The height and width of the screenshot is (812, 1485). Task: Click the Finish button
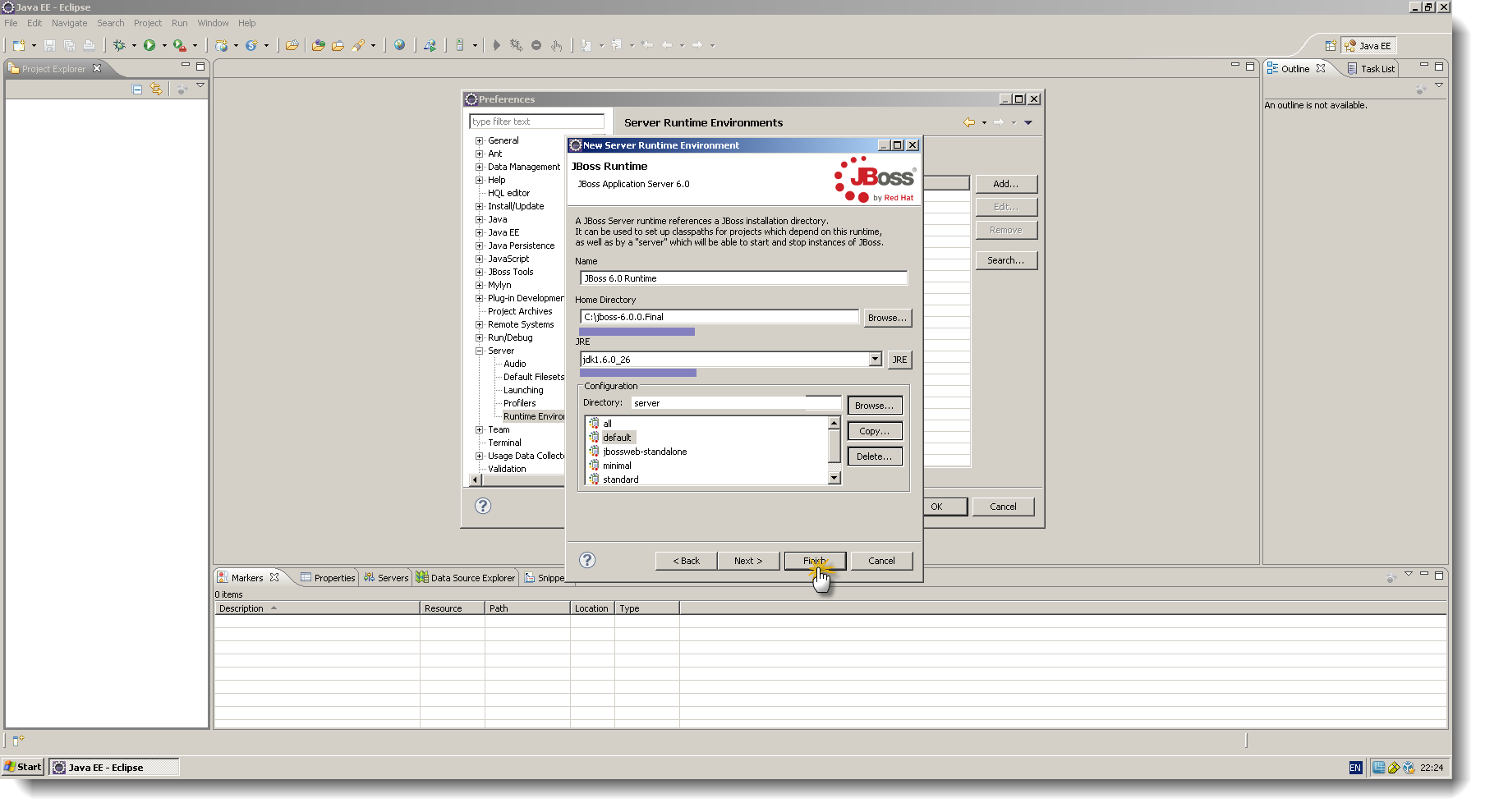(x=814, y=561)
